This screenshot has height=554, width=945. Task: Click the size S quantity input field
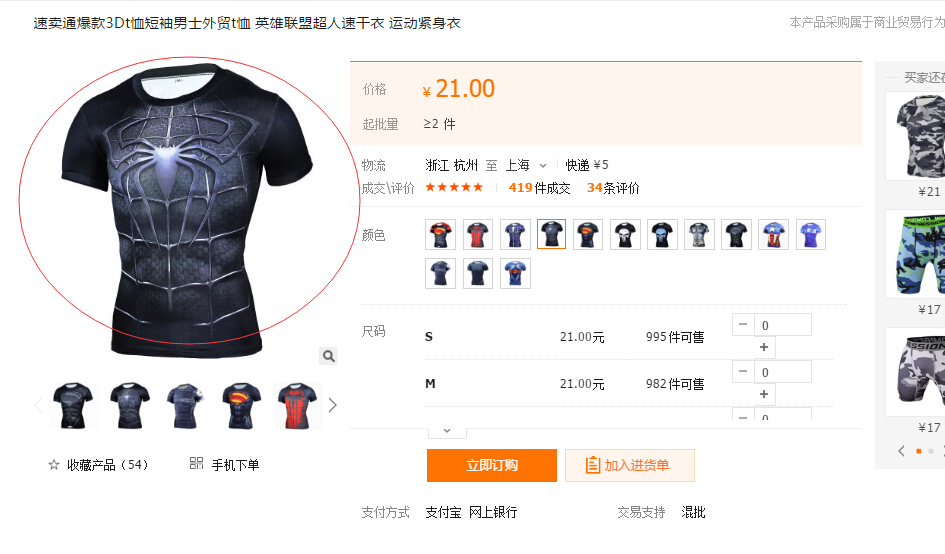point(782,325)
